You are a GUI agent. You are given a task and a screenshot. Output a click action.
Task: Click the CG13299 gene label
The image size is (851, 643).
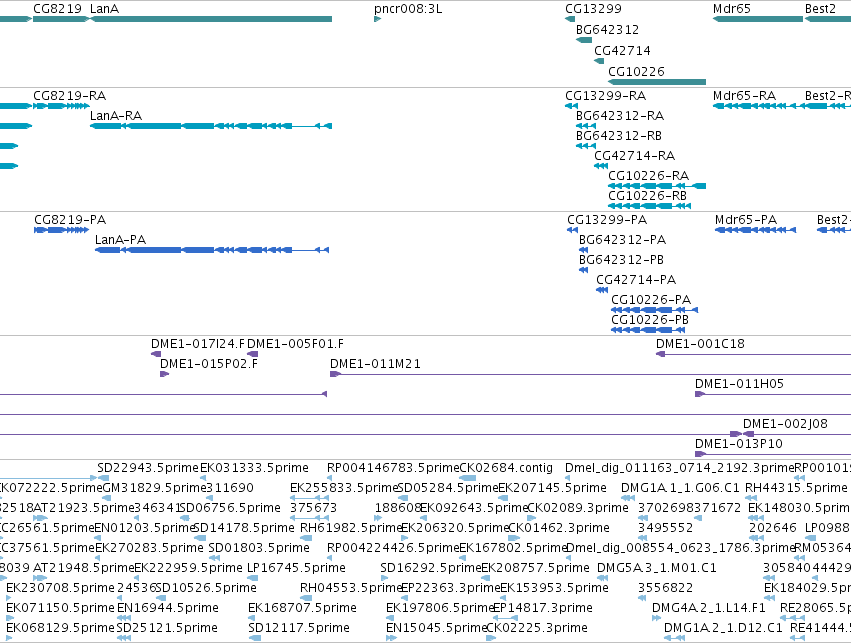(x=593, y=9)
